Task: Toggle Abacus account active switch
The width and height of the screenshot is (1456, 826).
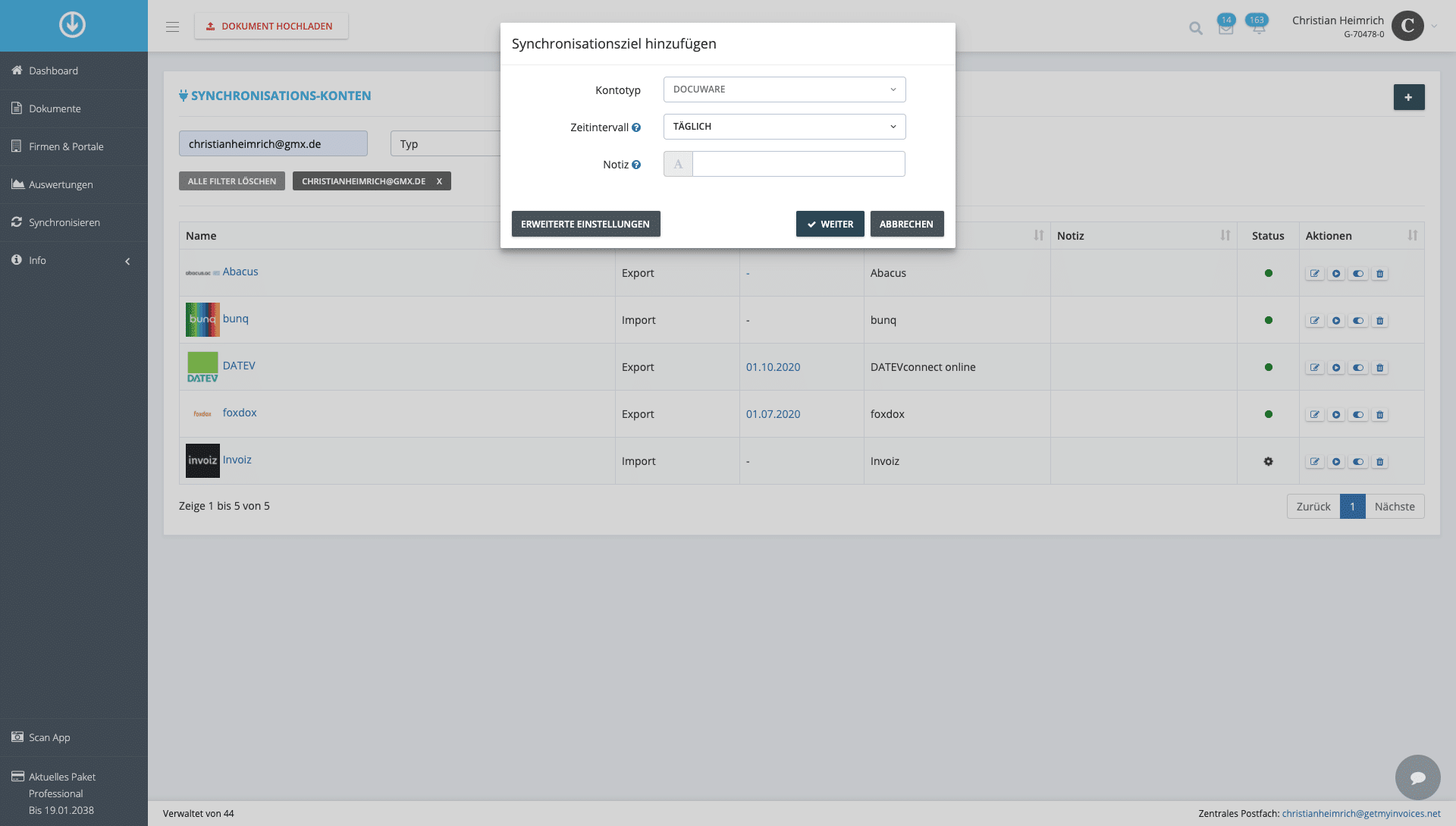Action: pos(1358,274)
